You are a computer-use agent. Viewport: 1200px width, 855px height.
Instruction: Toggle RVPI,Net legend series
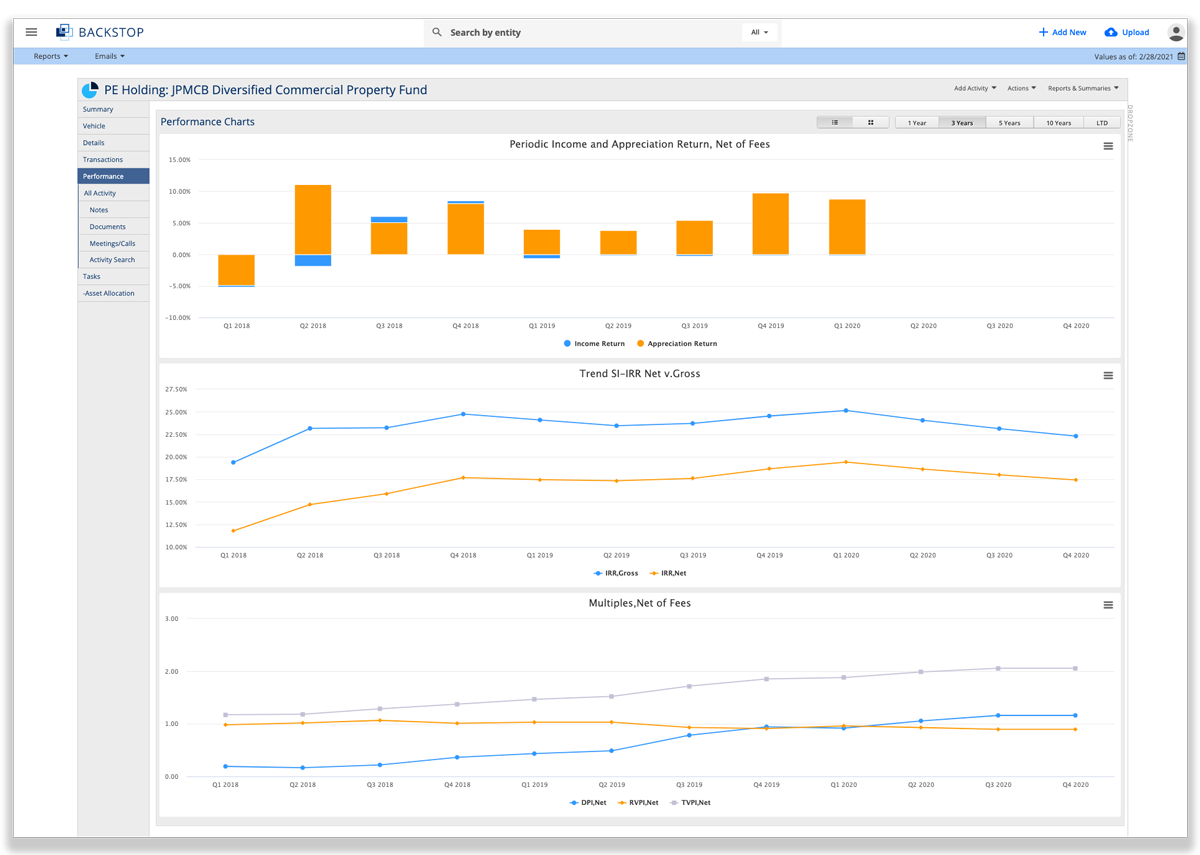[637, 802]
